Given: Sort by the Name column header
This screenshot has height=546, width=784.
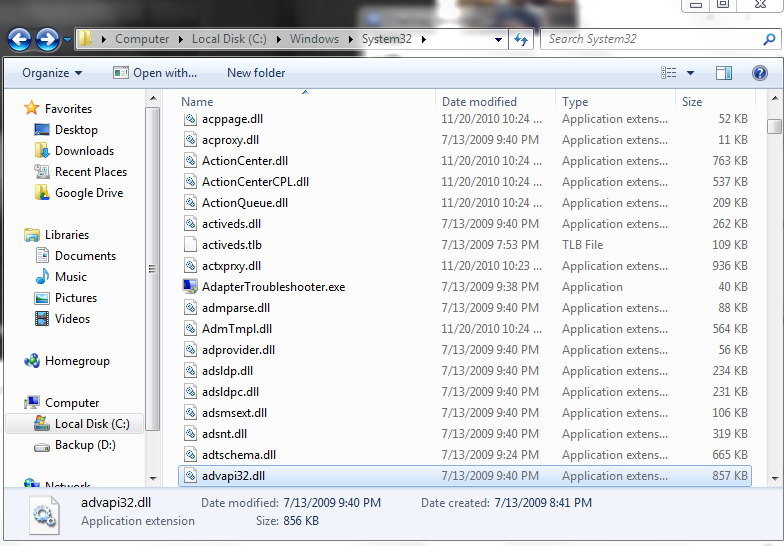Looking at the screenshot, I should pos(307,102).
